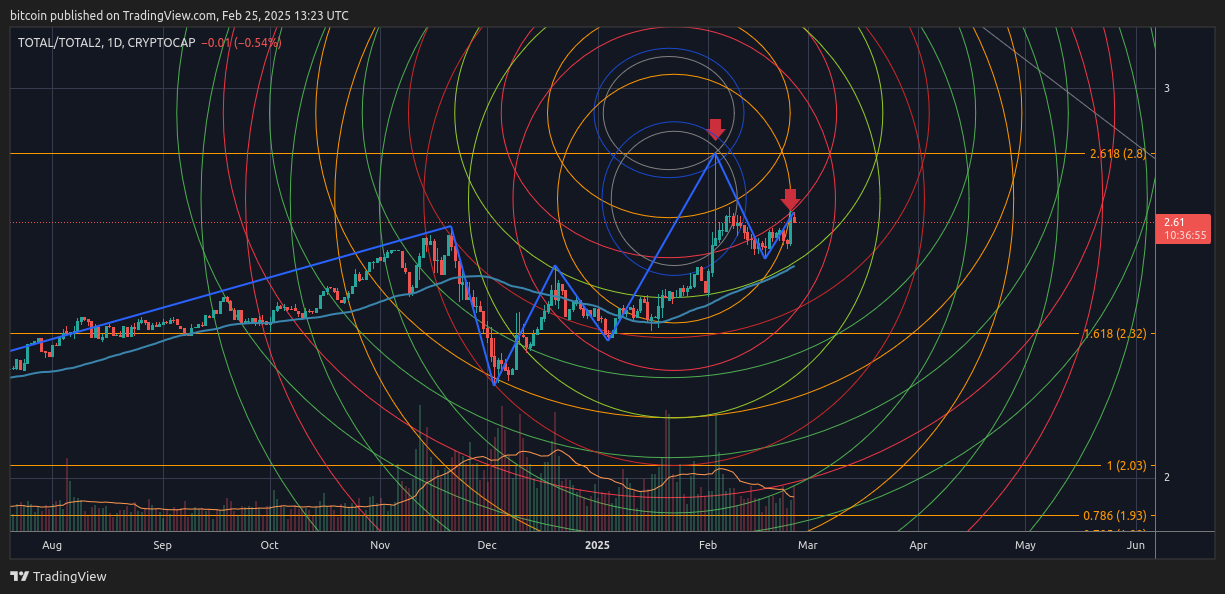Screen dimensions: 1225x594
Task: Click price scale value 3
Action: [1167, 89]
